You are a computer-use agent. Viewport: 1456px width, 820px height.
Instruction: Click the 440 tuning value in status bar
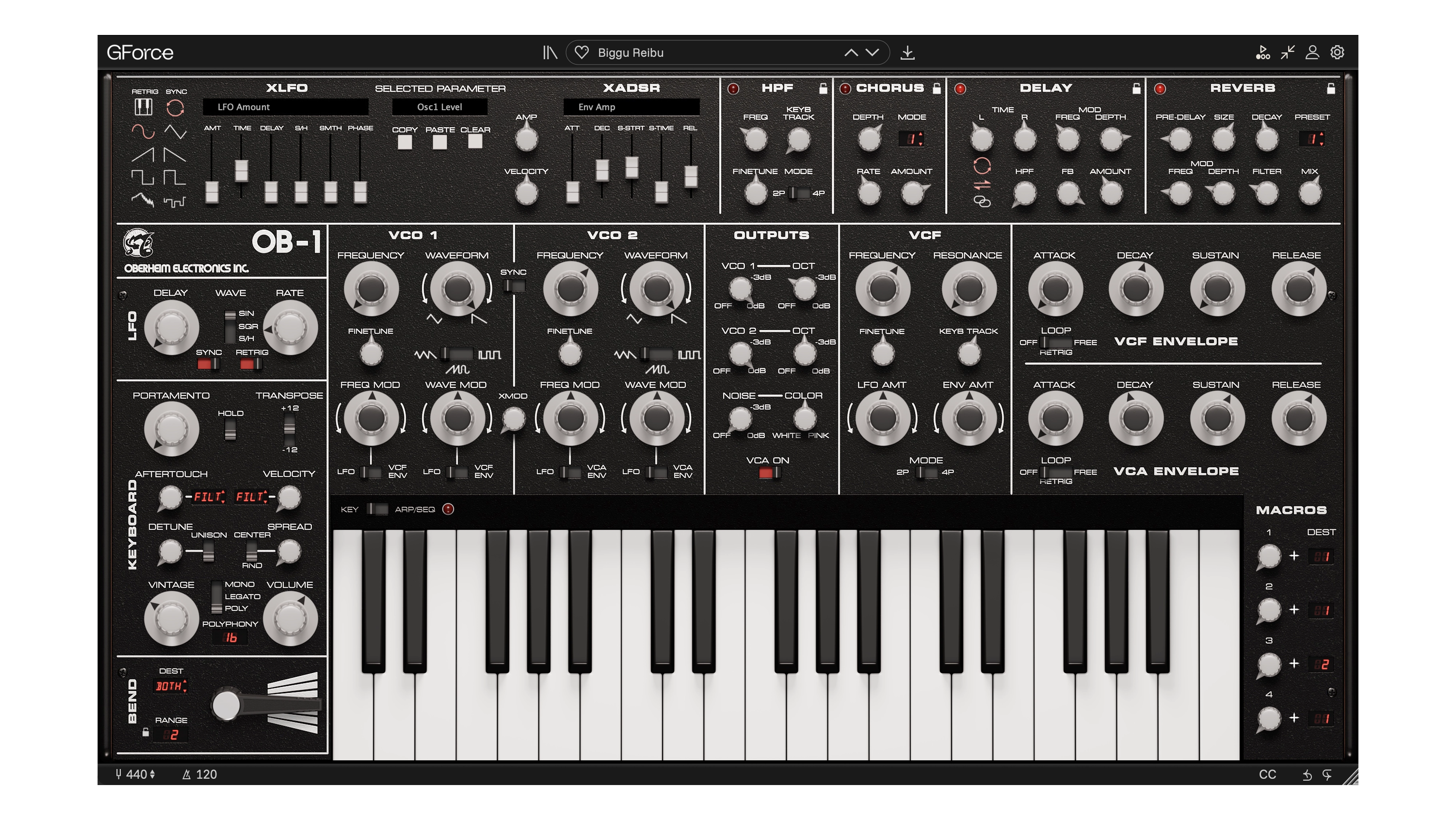coord(136,775)
